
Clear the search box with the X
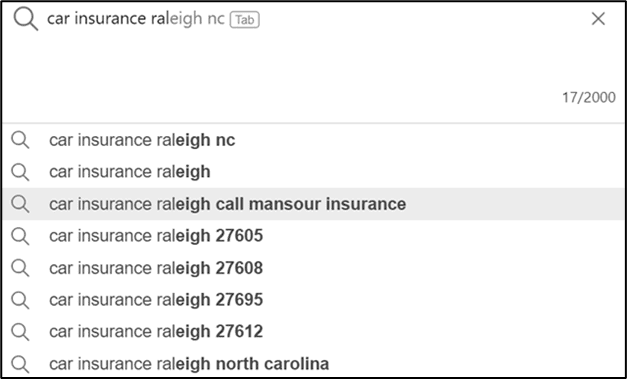598,19
